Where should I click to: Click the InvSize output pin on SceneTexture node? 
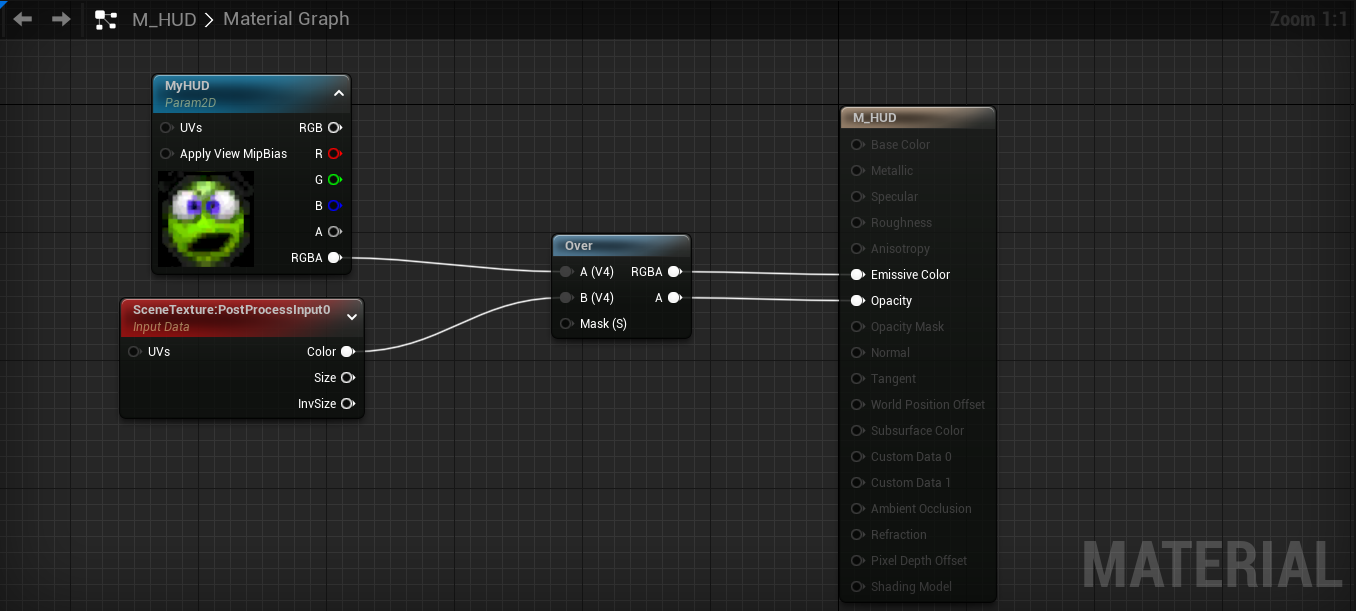[347, 403]
